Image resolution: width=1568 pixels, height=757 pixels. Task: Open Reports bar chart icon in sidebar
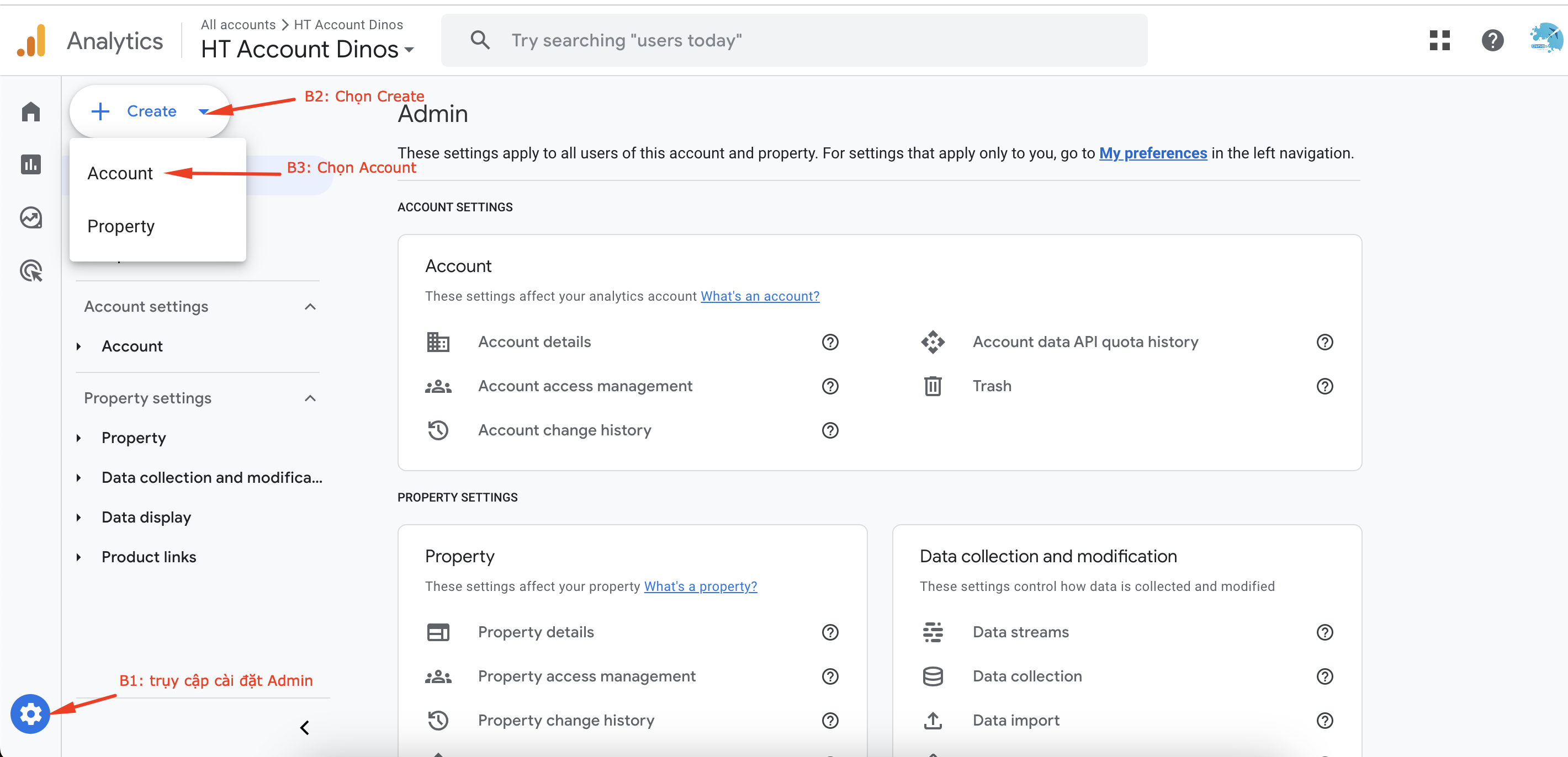[30, 164]
